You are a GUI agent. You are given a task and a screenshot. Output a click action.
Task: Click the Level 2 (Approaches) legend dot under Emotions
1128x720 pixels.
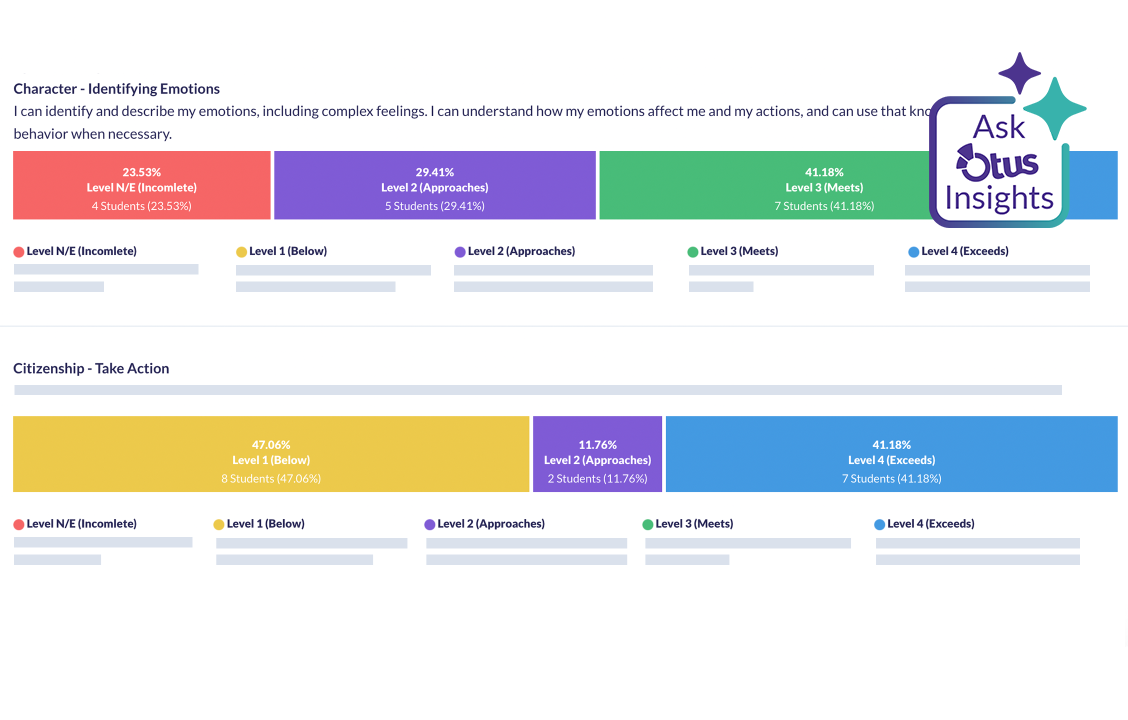[458, 251]
